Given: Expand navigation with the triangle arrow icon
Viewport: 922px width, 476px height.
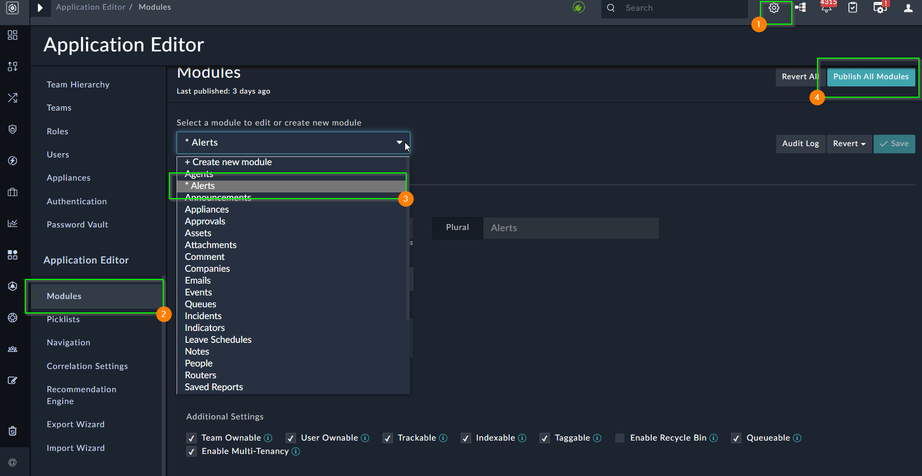Looking at the screenshot, I should pos(40,8).
